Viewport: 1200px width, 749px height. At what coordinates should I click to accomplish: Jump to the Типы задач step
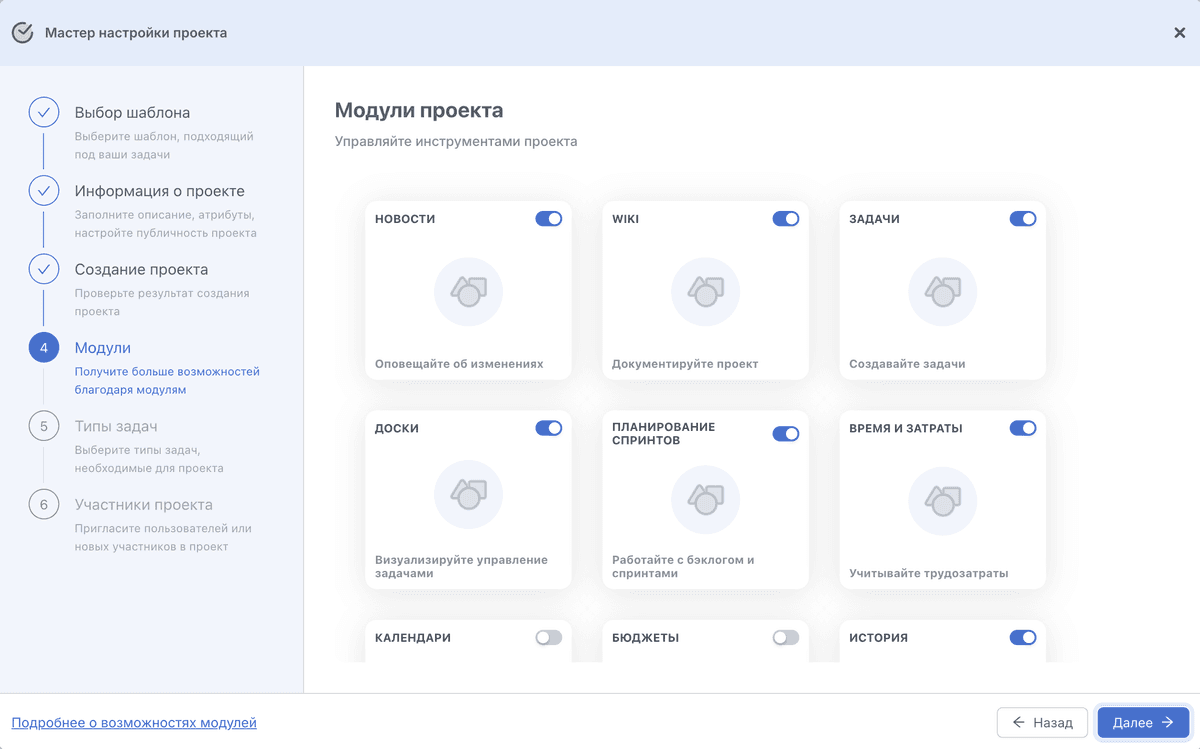point(116,426)
